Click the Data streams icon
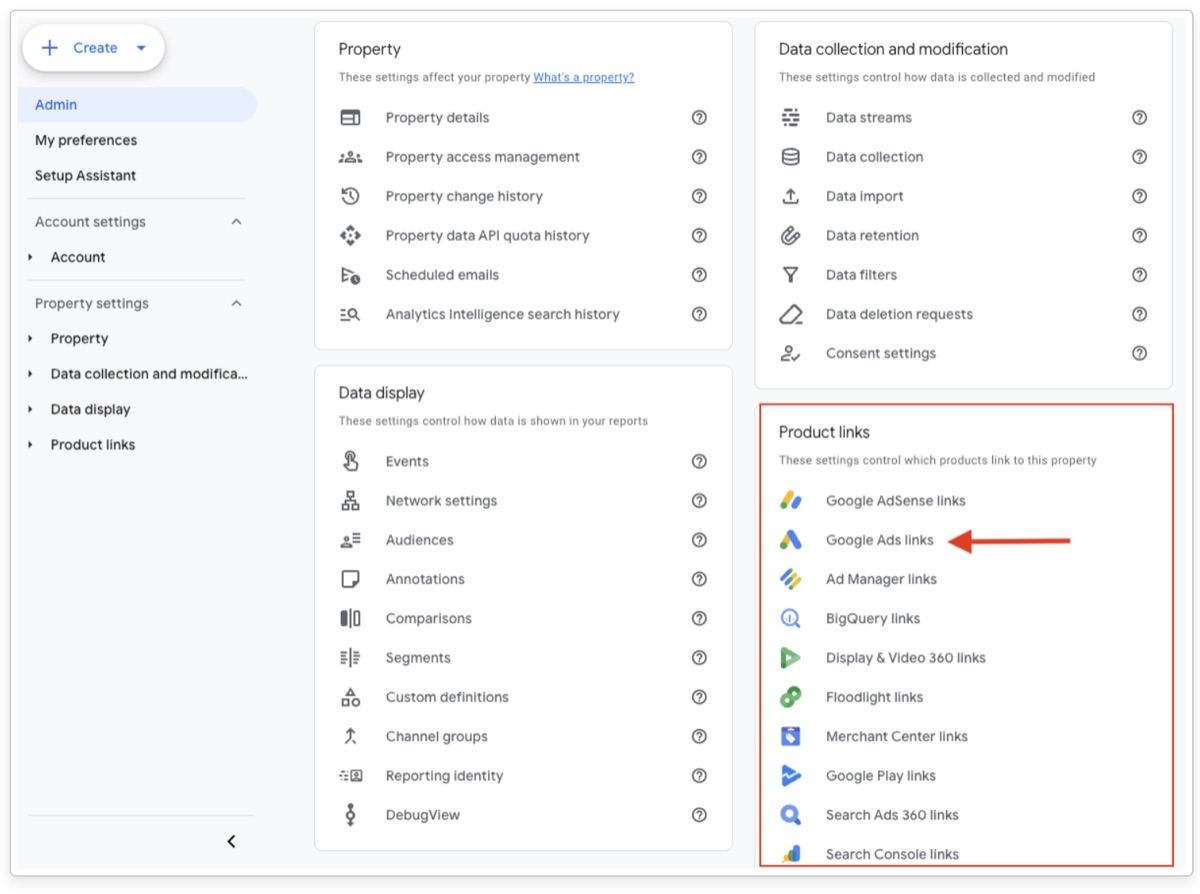Viewport: 1200px width, 894px height. click(x=791, y=118)
